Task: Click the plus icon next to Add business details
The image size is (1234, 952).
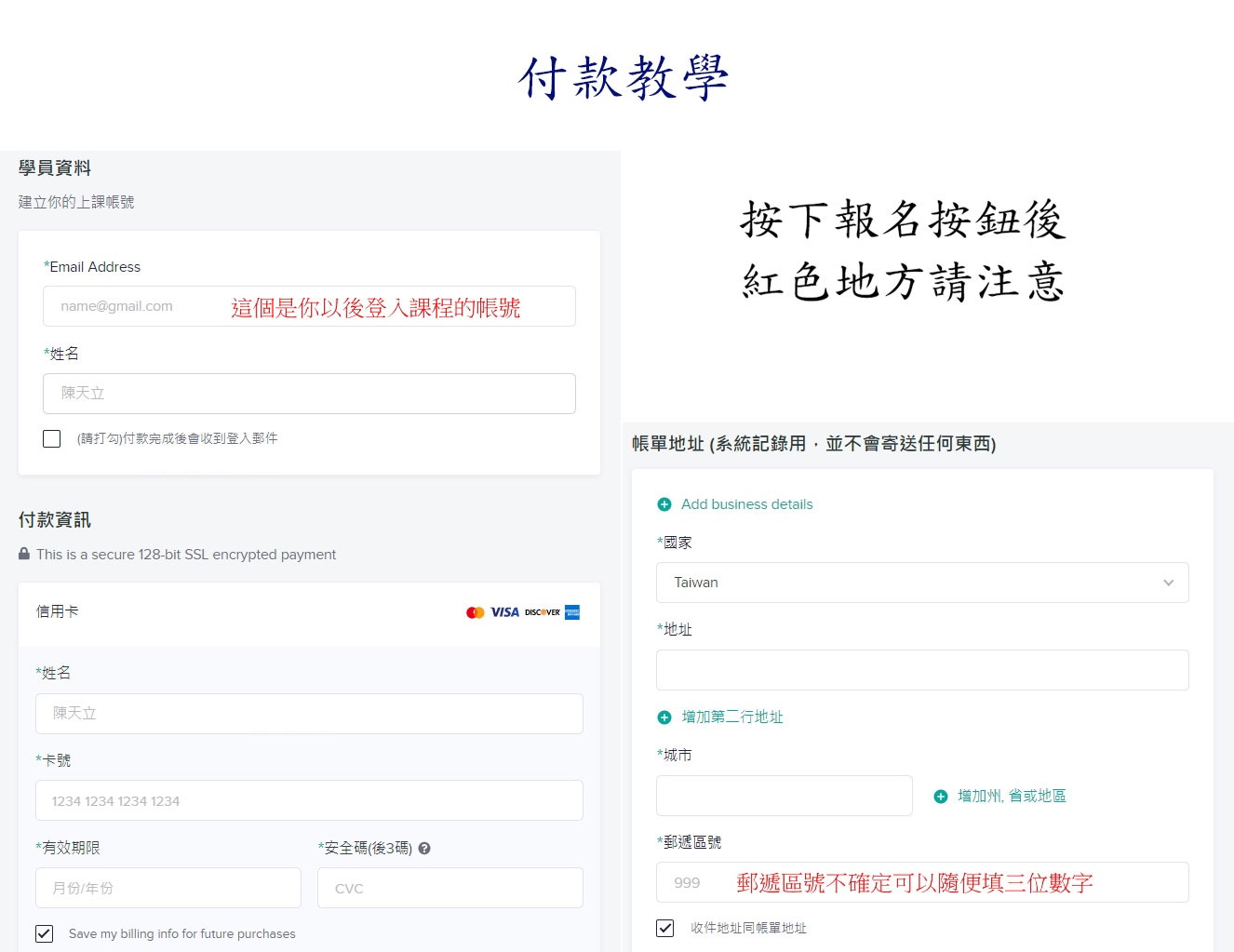Action: [664, 504]
